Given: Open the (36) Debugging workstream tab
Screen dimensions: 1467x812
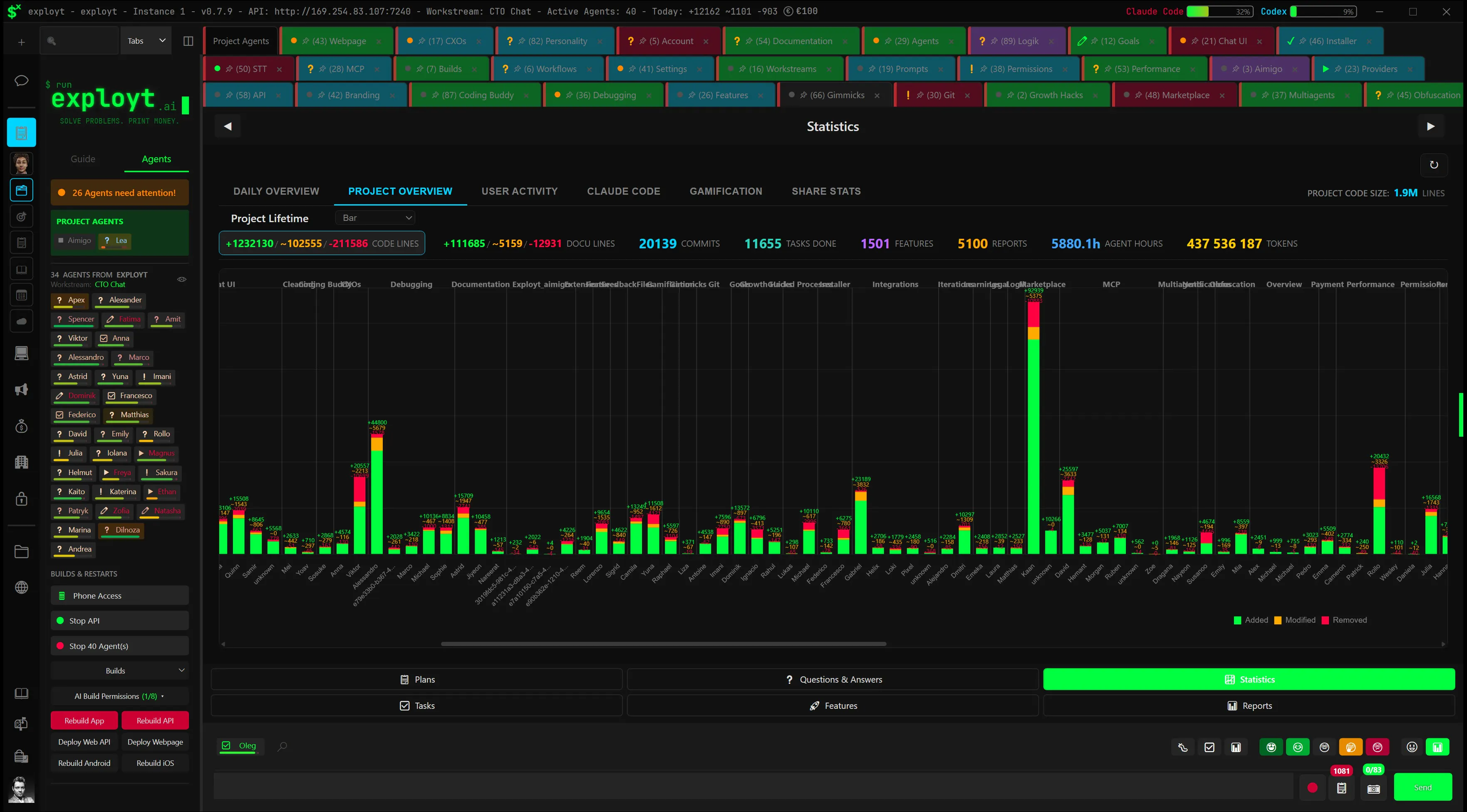Looking at the screenshot, I should click(x=604, y=95).
